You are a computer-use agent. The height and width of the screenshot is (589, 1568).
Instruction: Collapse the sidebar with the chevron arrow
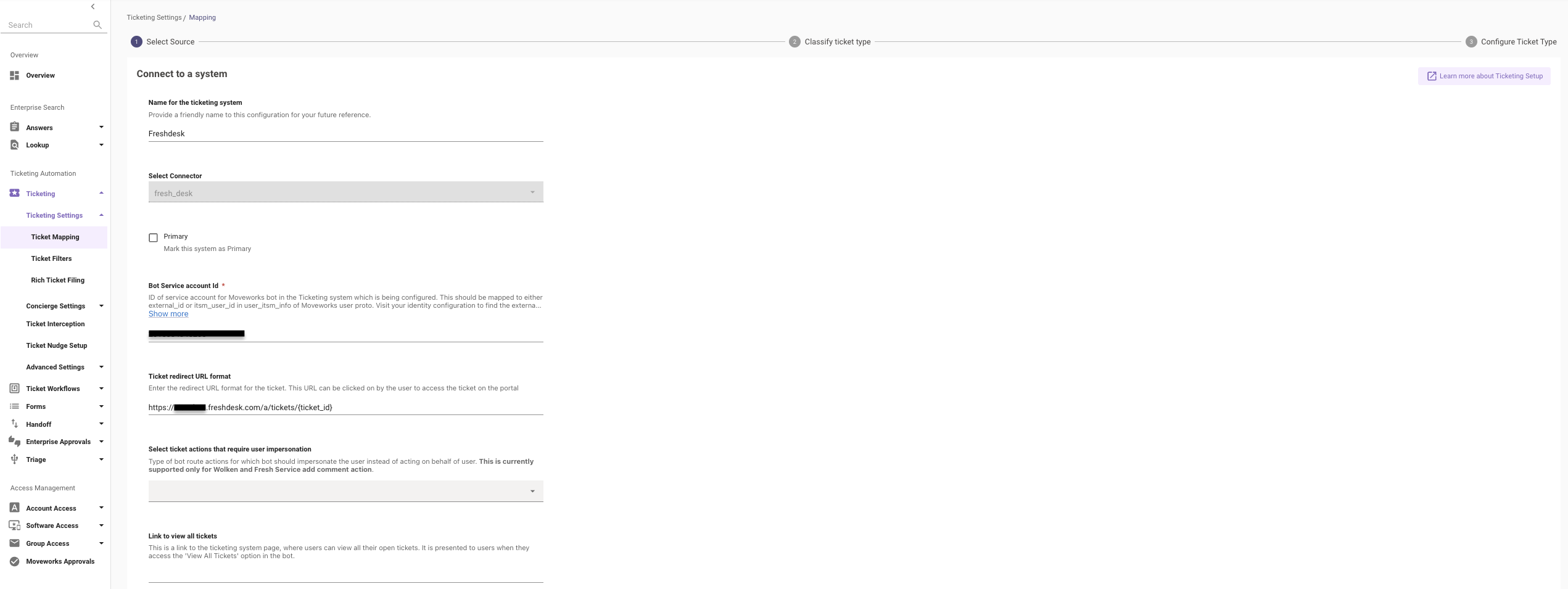[x=93, y=7]
